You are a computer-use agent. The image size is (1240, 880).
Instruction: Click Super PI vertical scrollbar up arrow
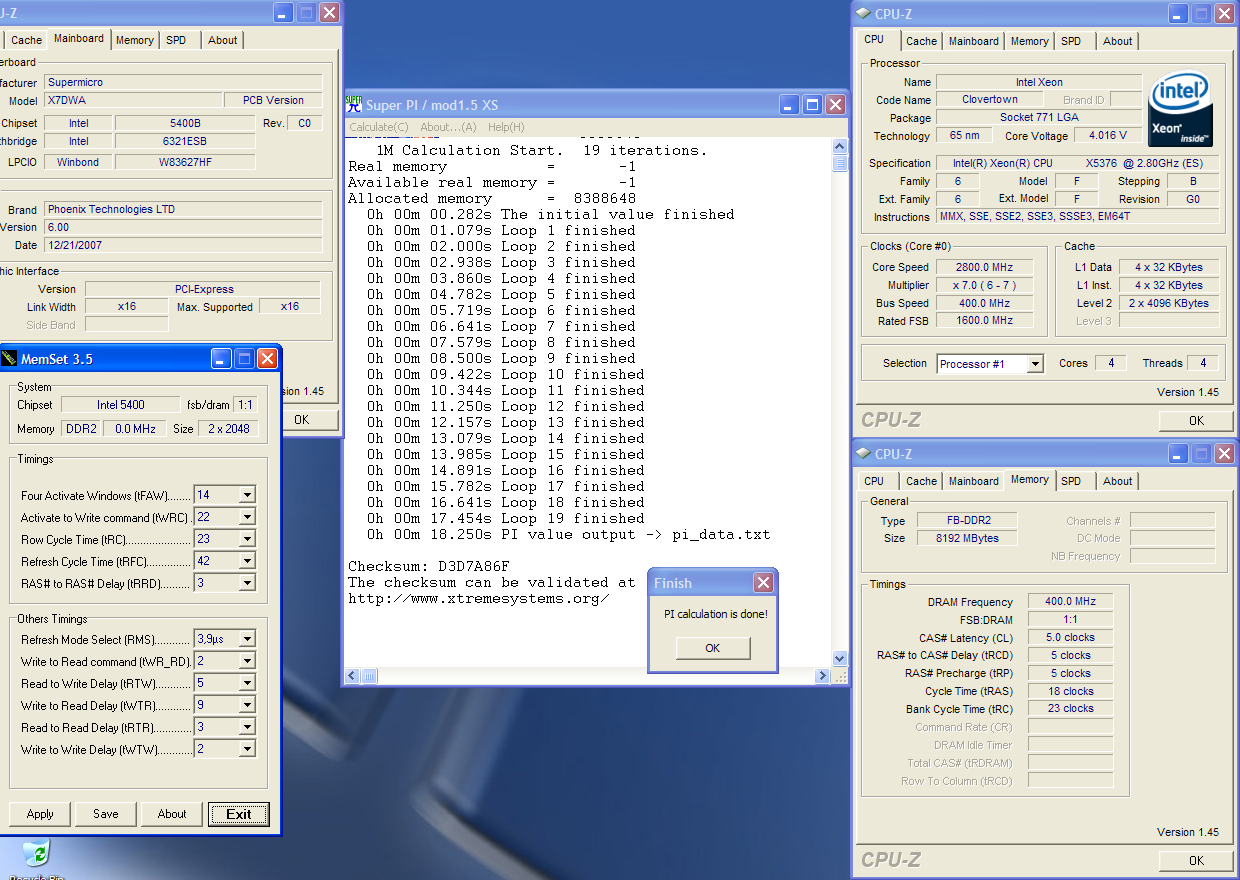click(x=840, y=146)
